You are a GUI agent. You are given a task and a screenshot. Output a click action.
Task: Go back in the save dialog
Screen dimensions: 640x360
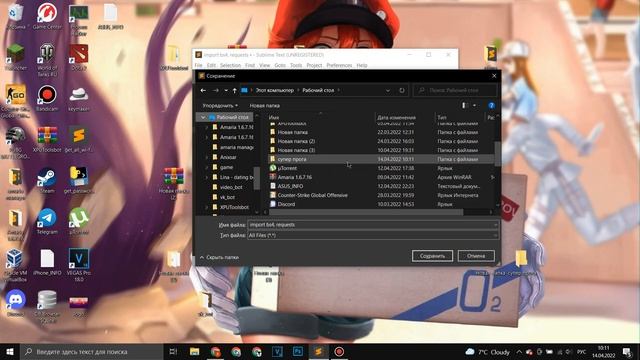pyautogui.click(x=203, y=90)
